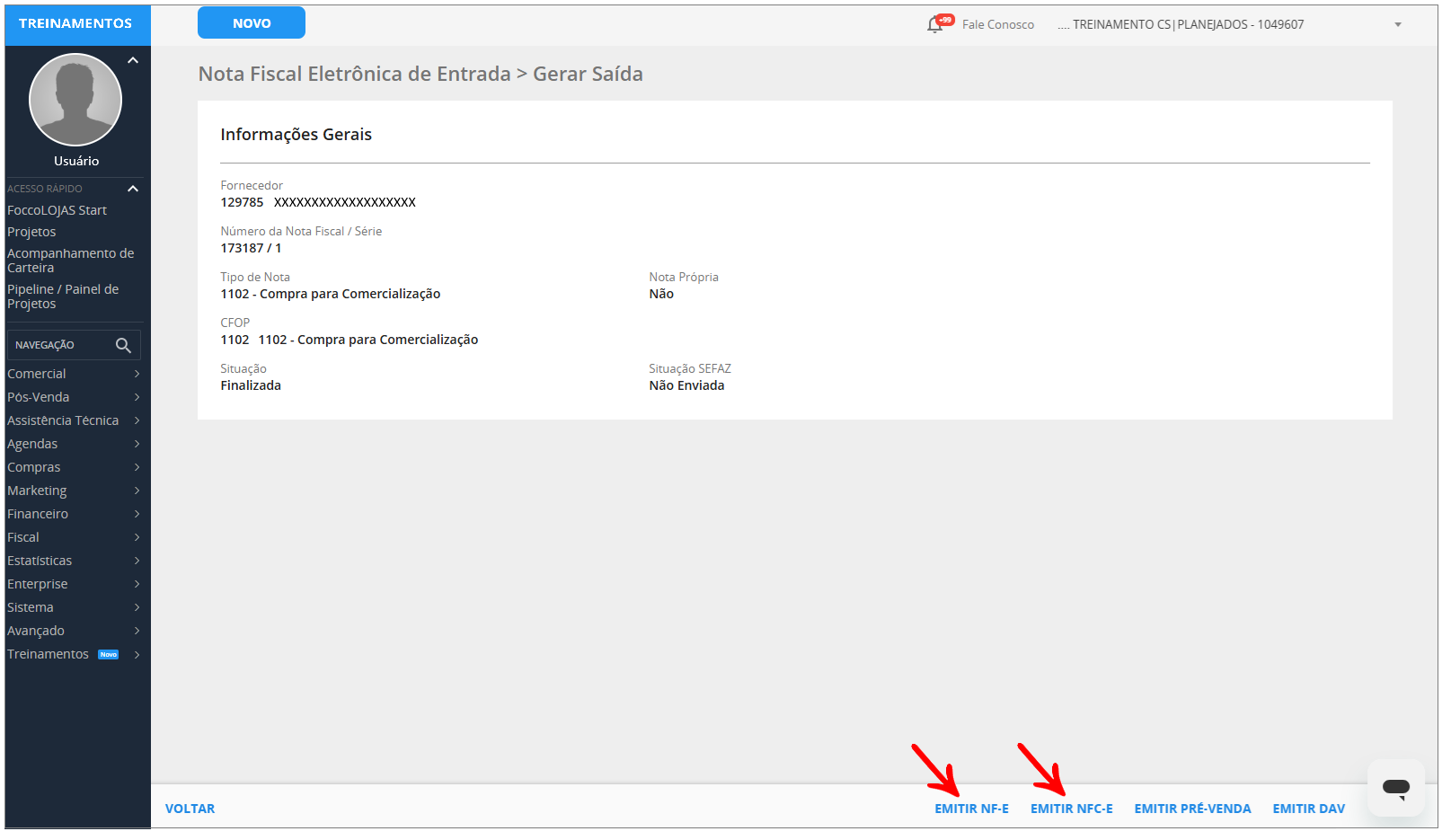Expand the Fiscal menu

point(22,536)
